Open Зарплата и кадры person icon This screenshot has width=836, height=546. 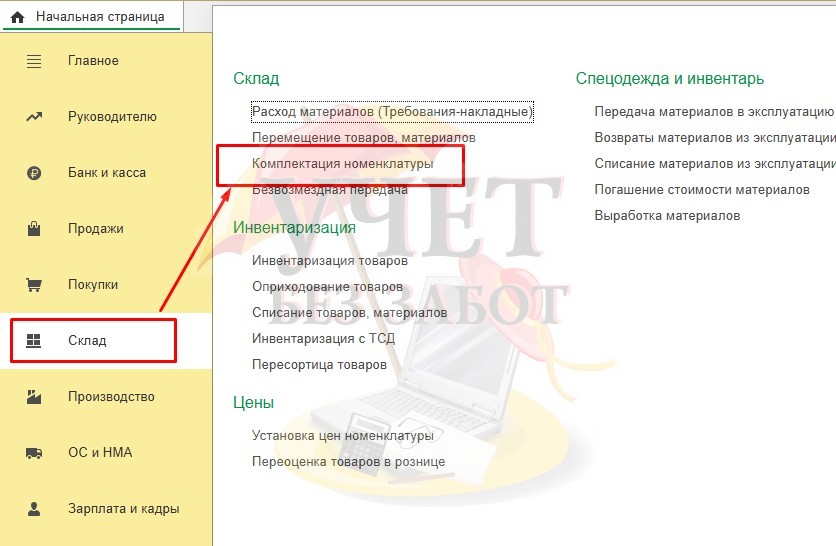pos(34,509)
